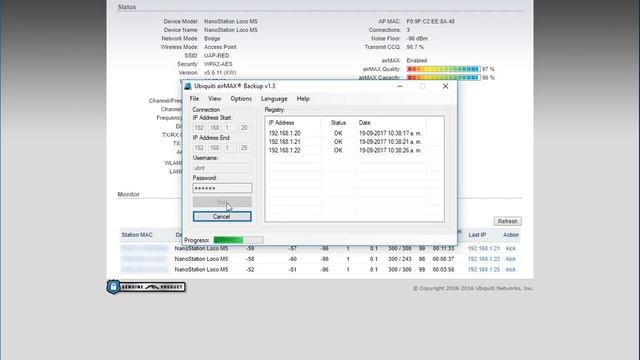
Task: Open the Help menu
Action: tap(303, 99)
